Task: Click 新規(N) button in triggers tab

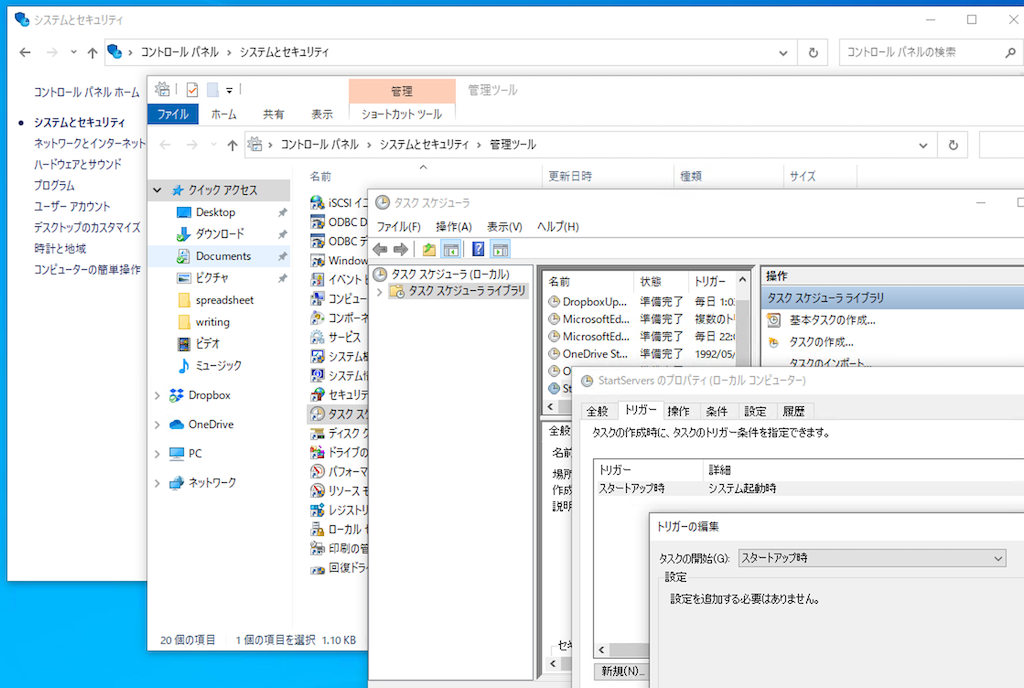Action: point(622,670)
